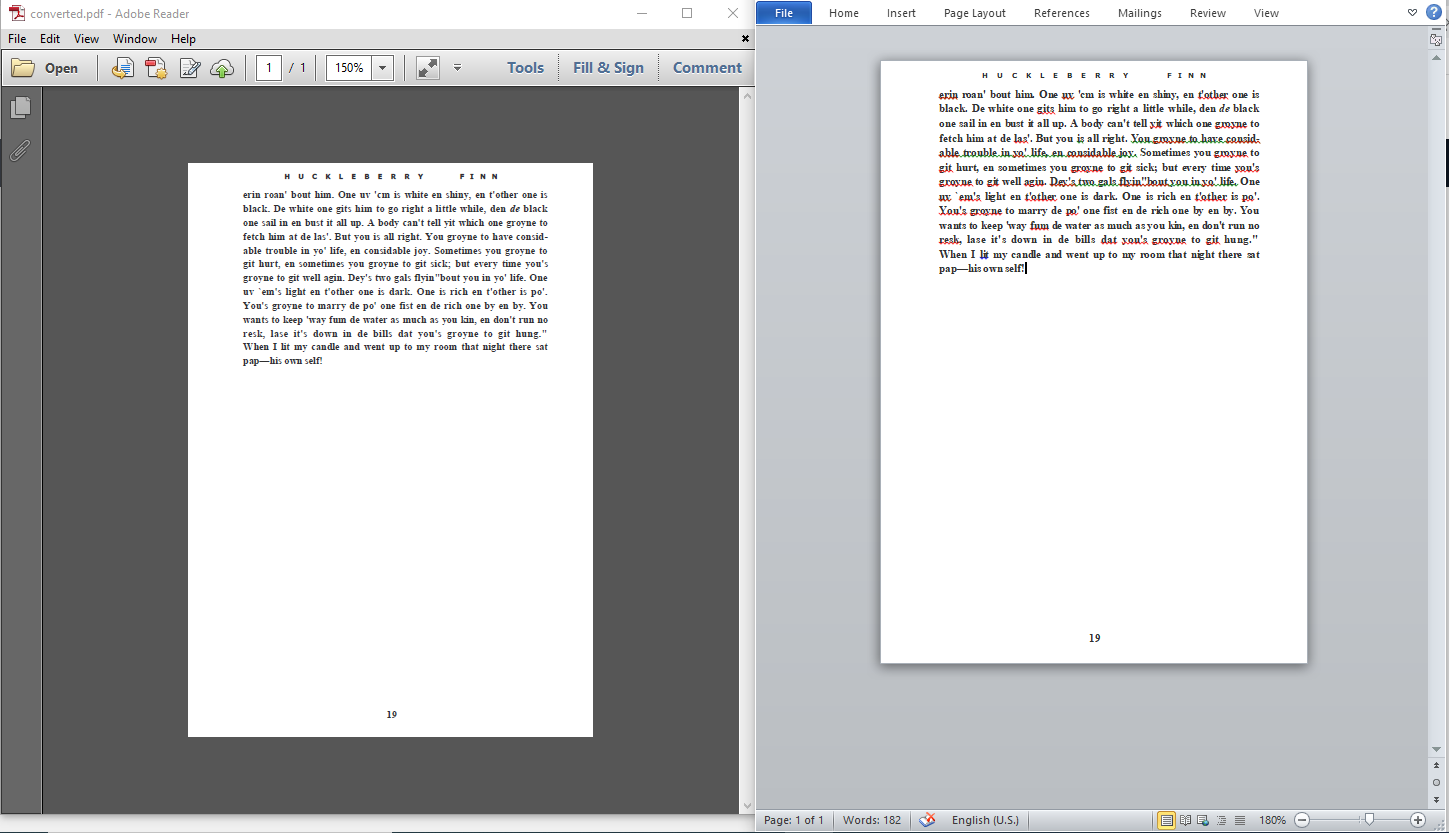The width and height of the screenshot is (1449, 833).
Task: Switch to Full Screen Reading view
Action: [x=1185, y=820]
